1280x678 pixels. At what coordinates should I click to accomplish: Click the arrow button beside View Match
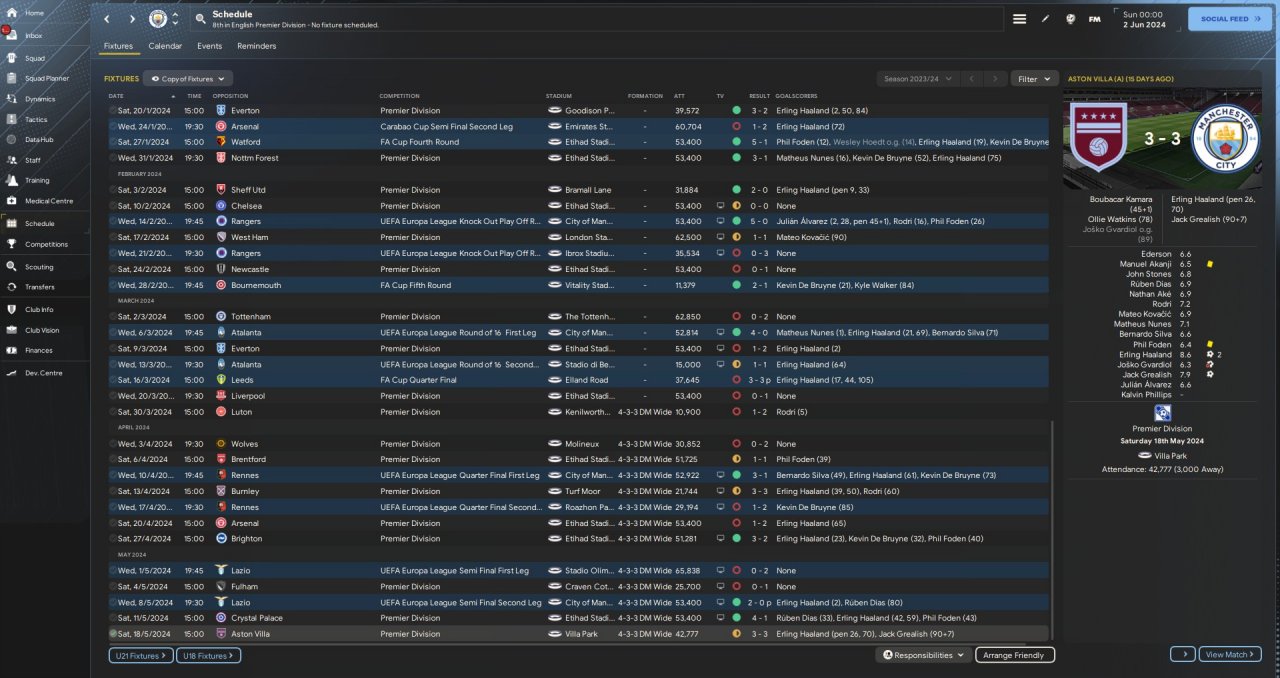1183,654
